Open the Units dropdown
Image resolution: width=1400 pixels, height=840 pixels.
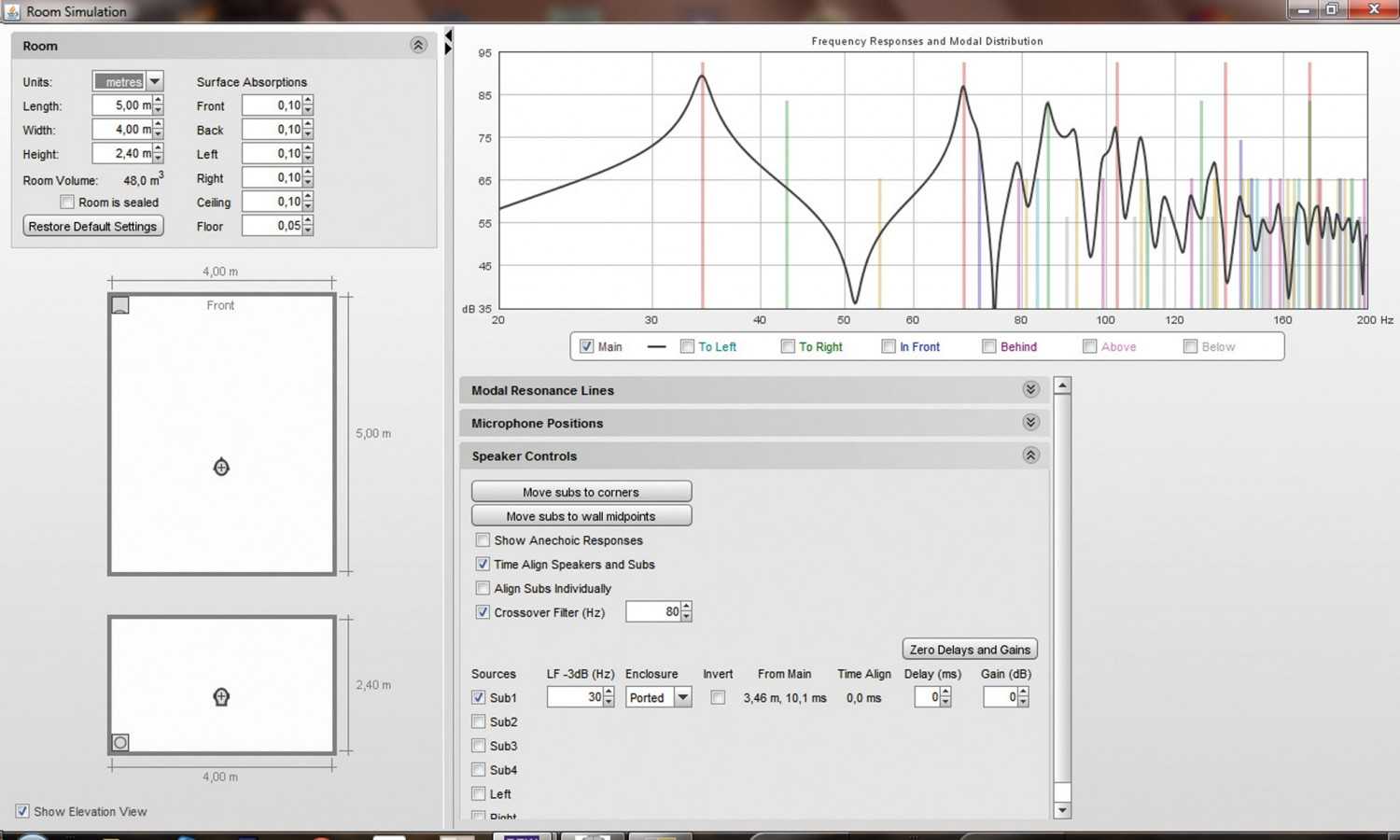pos(155,82)
